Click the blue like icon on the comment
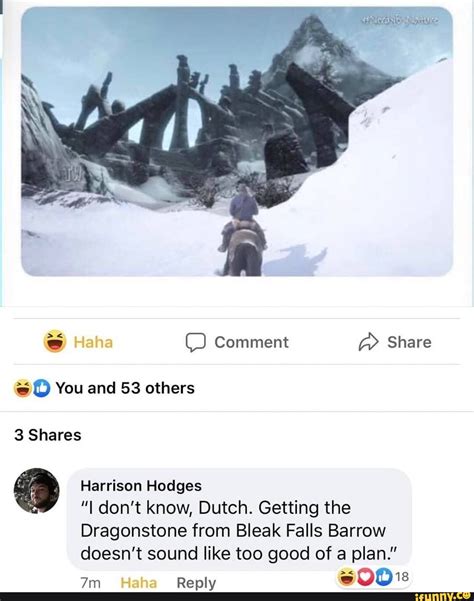 [384, 577]
